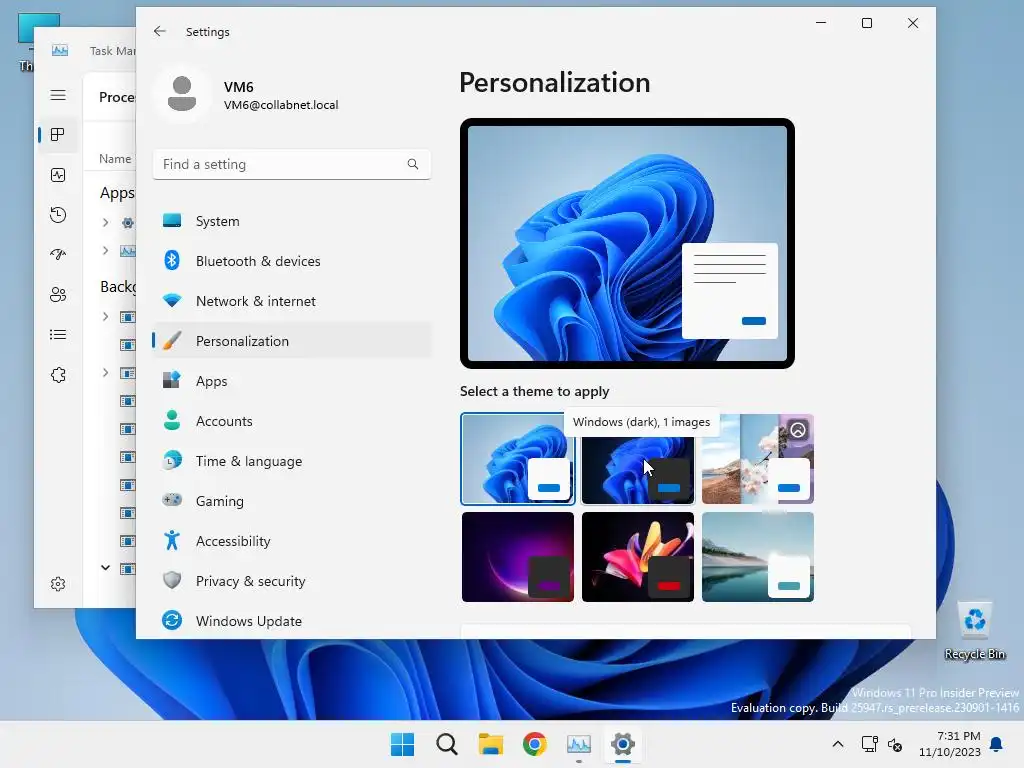Expand third background process row chevron
Viewport: 1024px width, 768px height.
105,373
